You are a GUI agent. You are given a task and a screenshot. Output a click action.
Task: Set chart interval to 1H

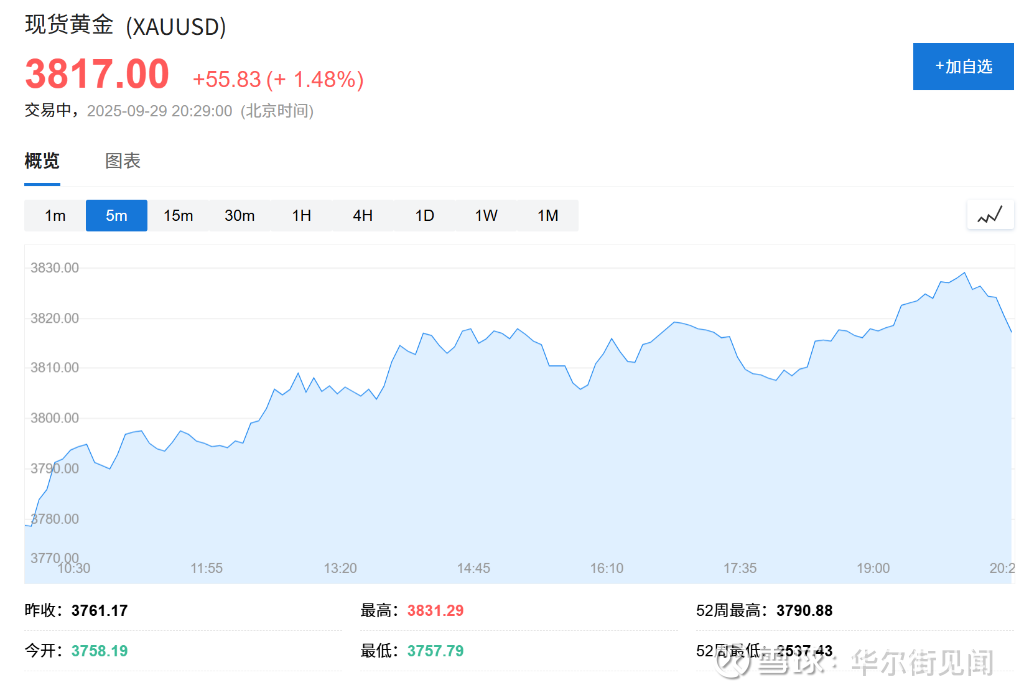click(x=302, y=216)
